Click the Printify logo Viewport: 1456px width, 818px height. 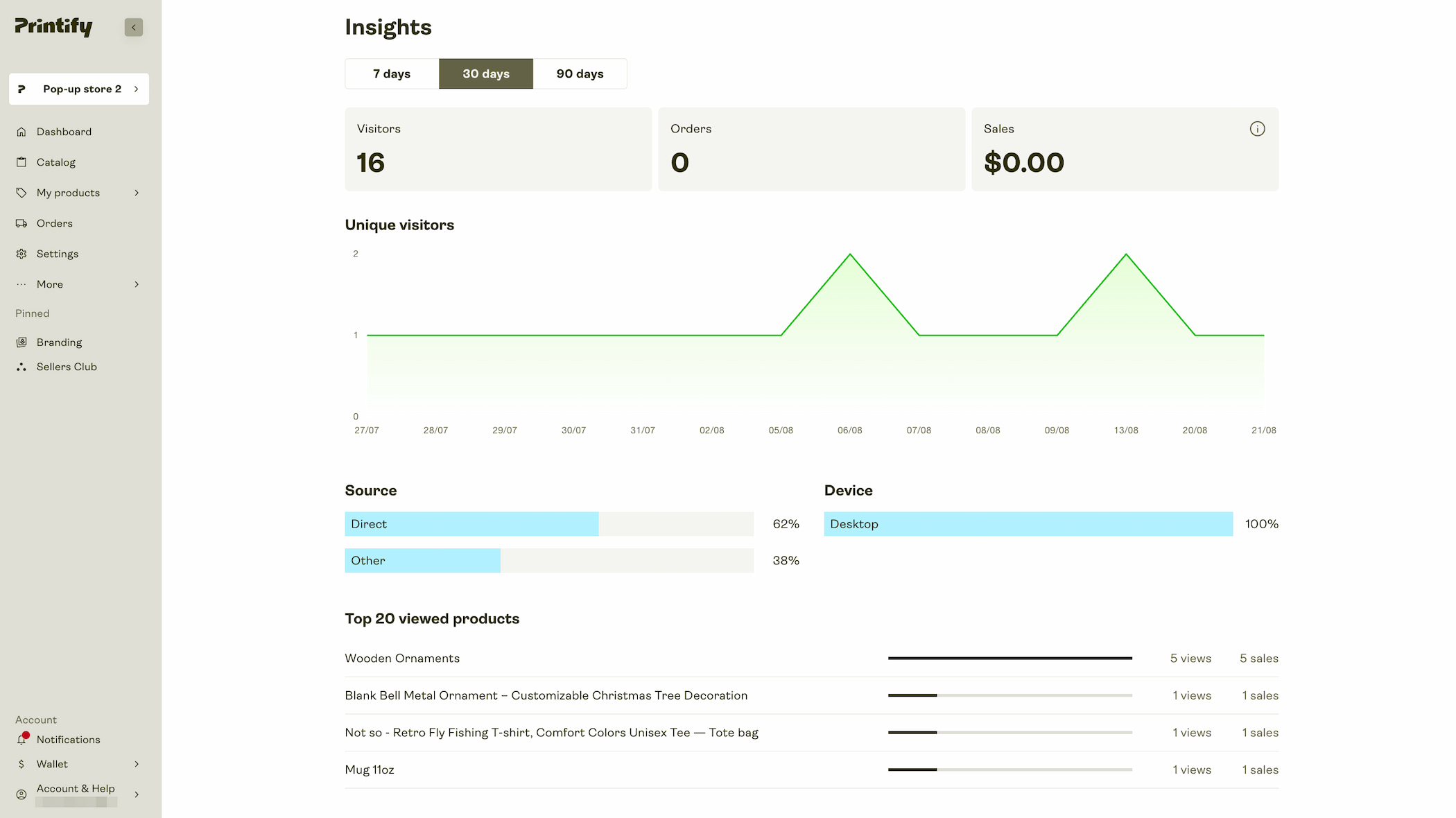click(x=53, y=27)
